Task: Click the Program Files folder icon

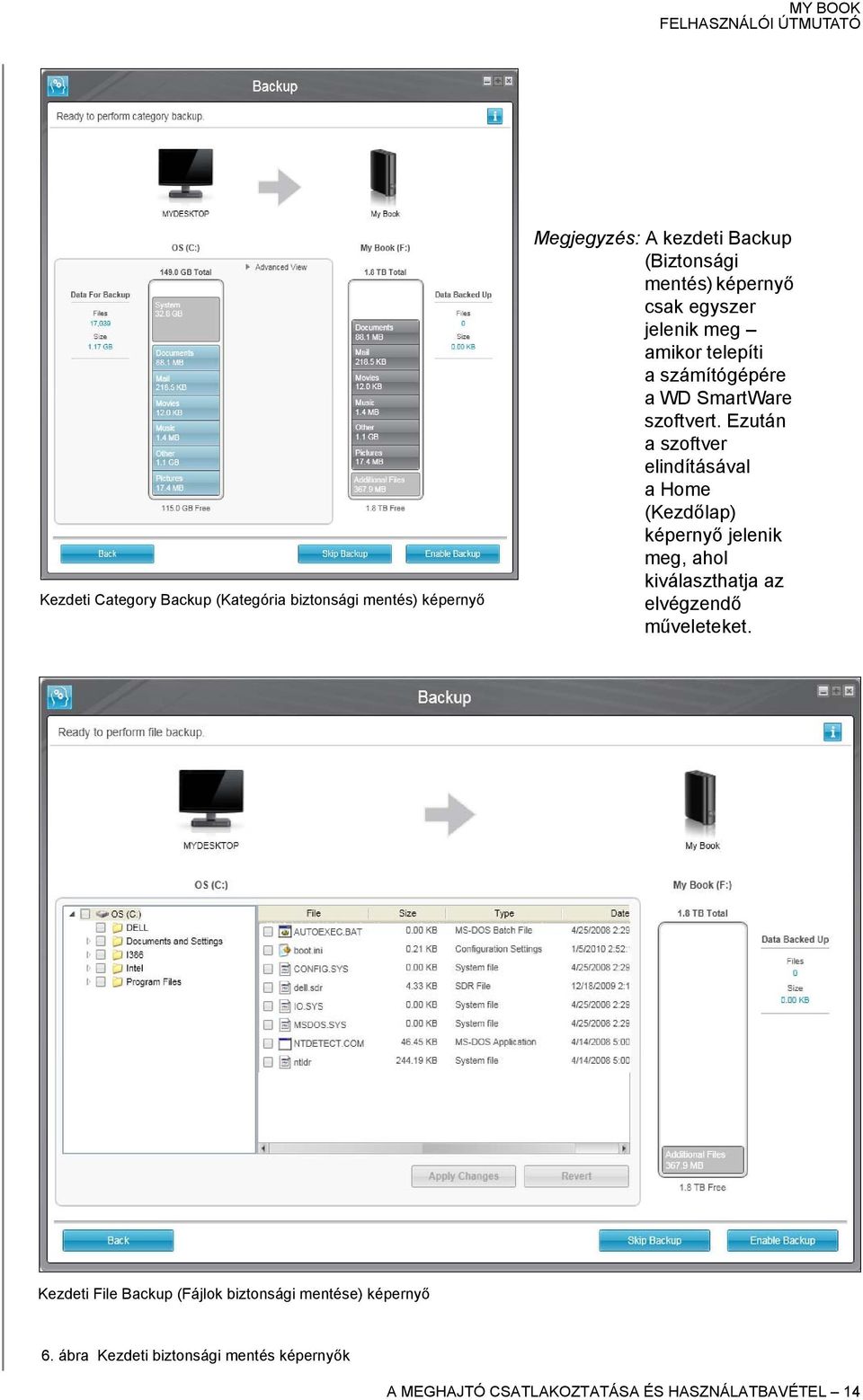Action: point(117,981)
